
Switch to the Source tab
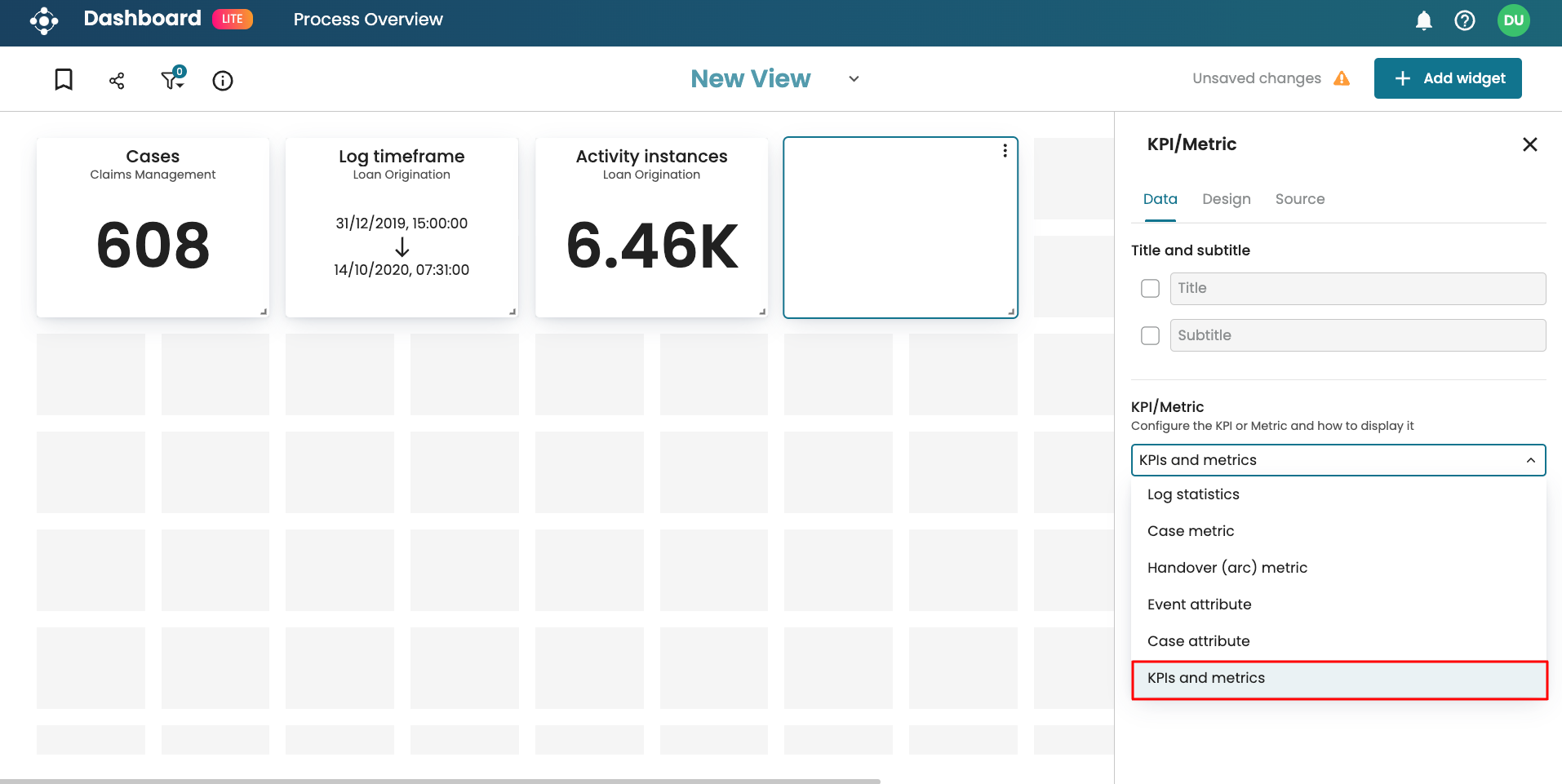[1299, 199]
